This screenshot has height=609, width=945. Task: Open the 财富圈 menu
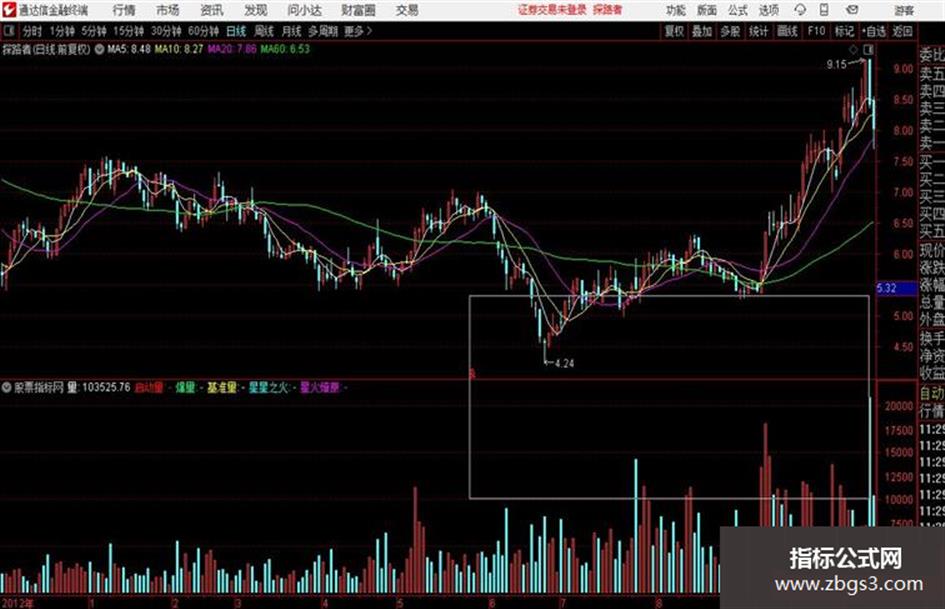(358, 10)
